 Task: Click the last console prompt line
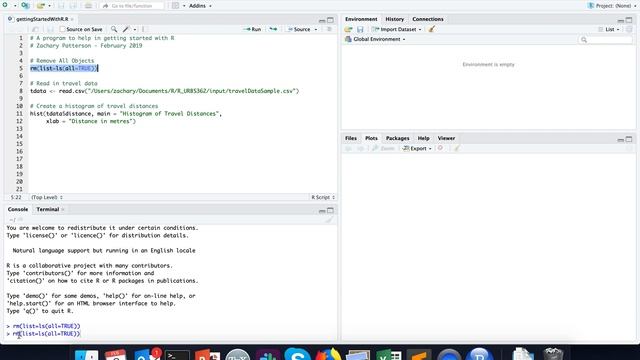point(44,333)
